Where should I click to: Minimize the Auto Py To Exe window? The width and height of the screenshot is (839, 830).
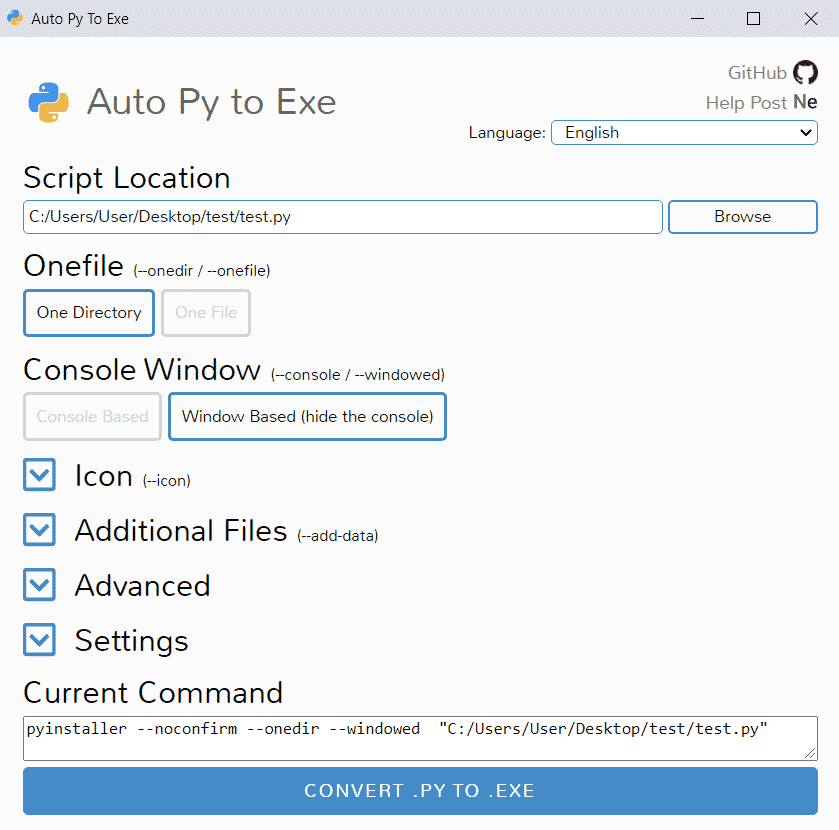(x=697, y=19)
